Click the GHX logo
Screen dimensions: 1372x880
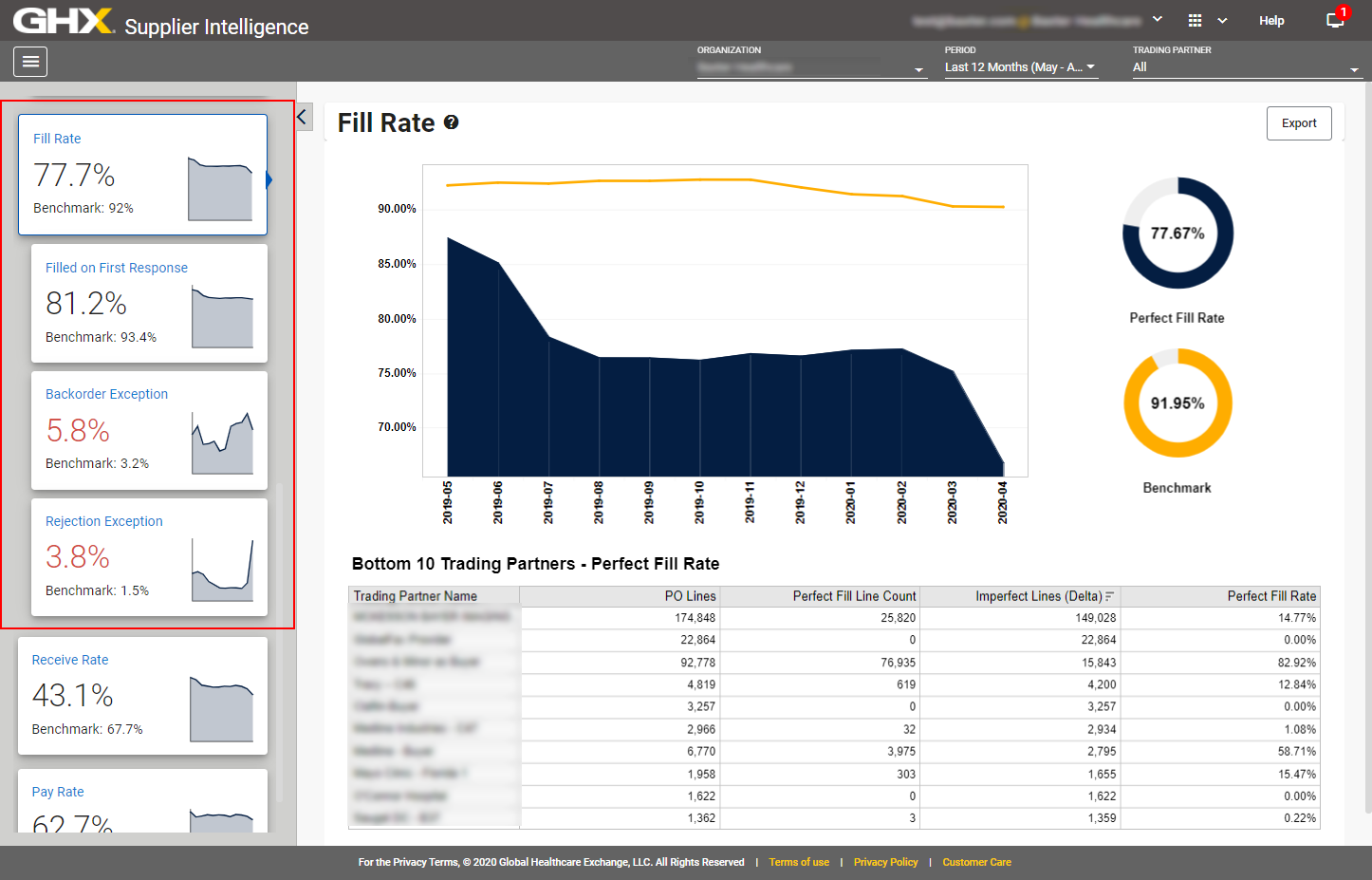[63, 21]
